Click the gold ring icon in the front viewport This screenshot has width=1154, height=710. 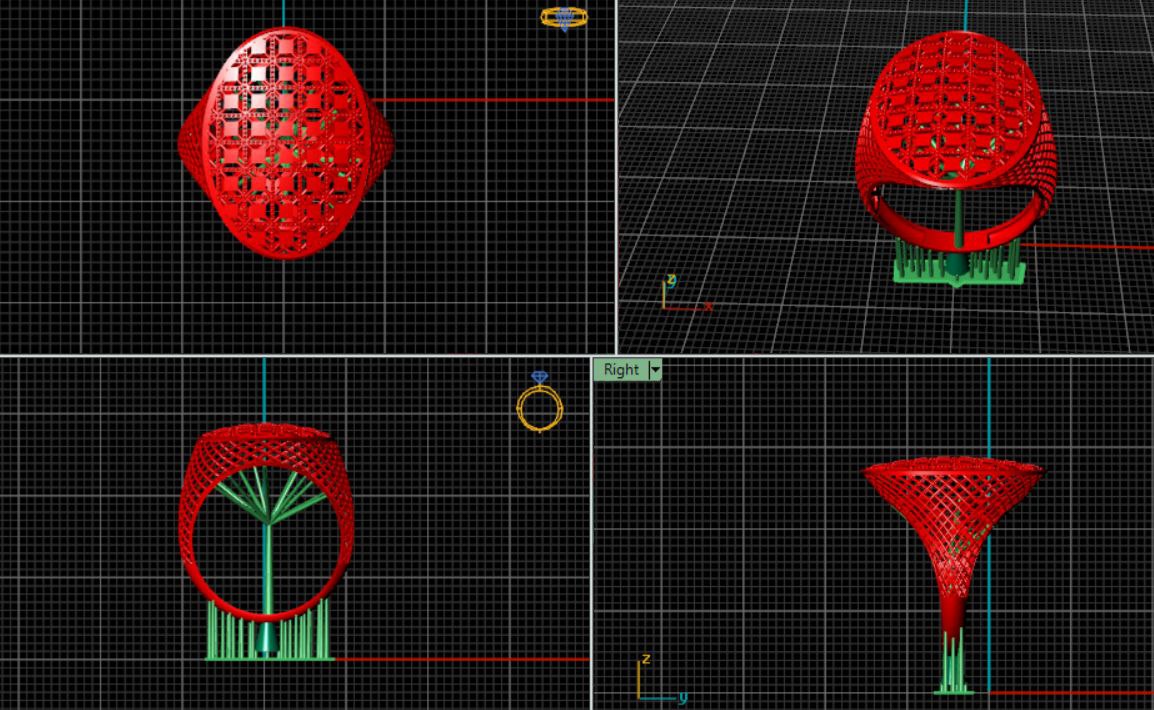tap(539, 402)
